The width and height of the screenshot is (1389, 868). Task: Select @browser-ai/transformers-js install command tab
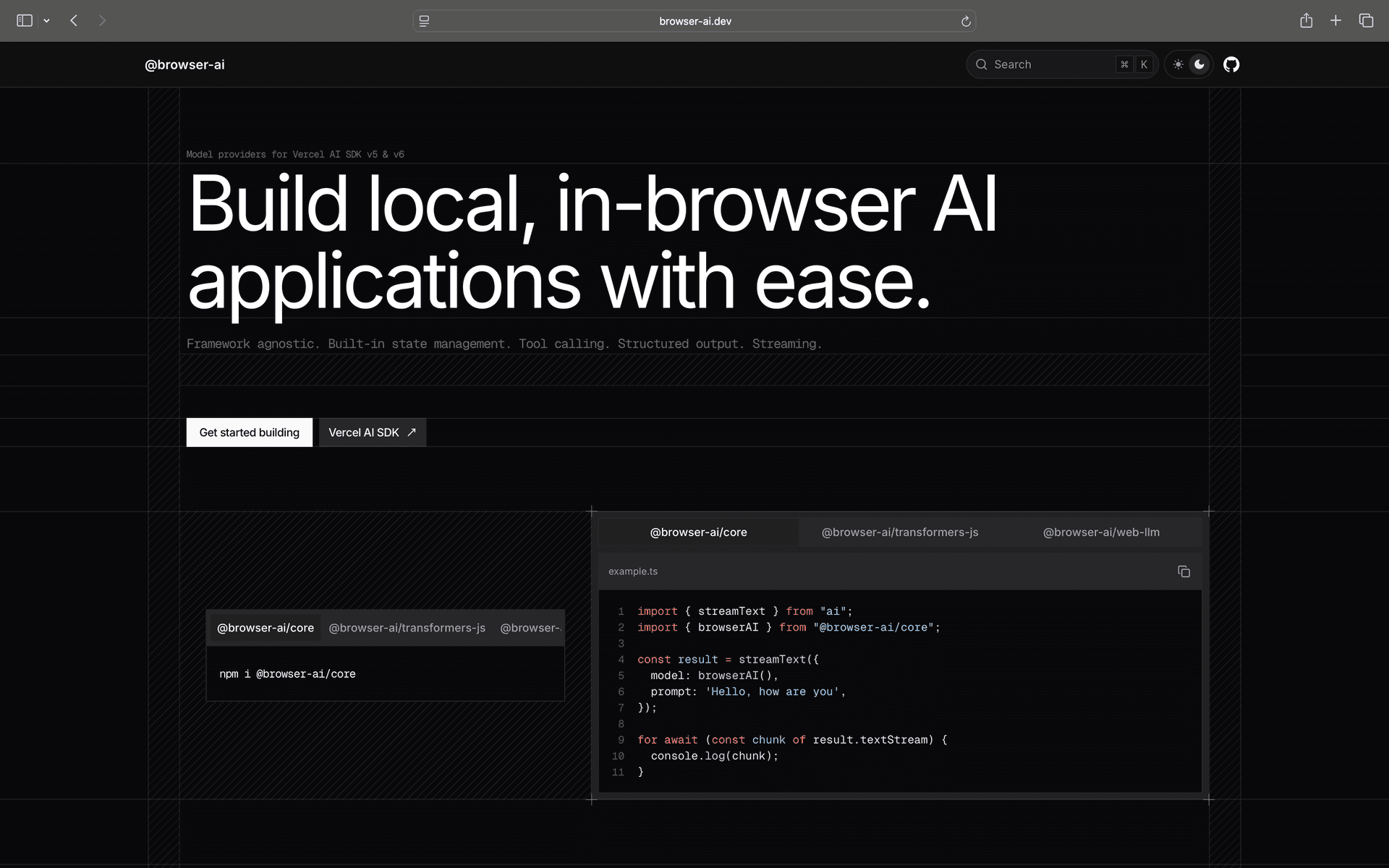407,628
